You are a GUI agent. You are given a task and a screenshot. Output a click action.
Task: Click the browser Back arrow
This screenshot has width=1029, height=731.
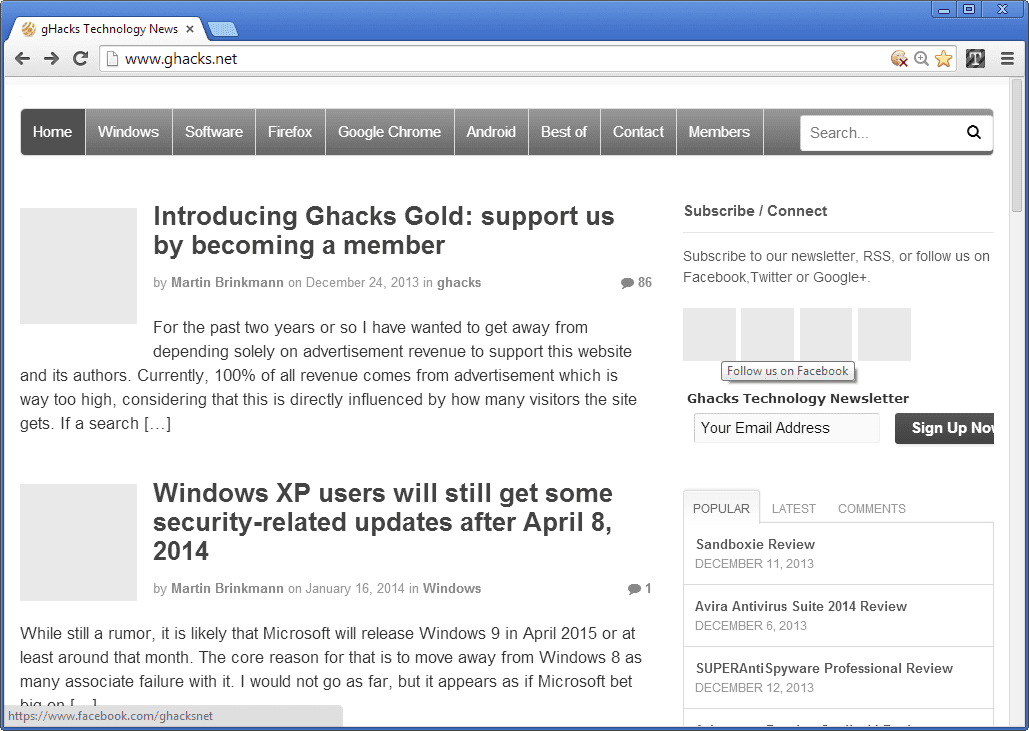pos(22,59)
